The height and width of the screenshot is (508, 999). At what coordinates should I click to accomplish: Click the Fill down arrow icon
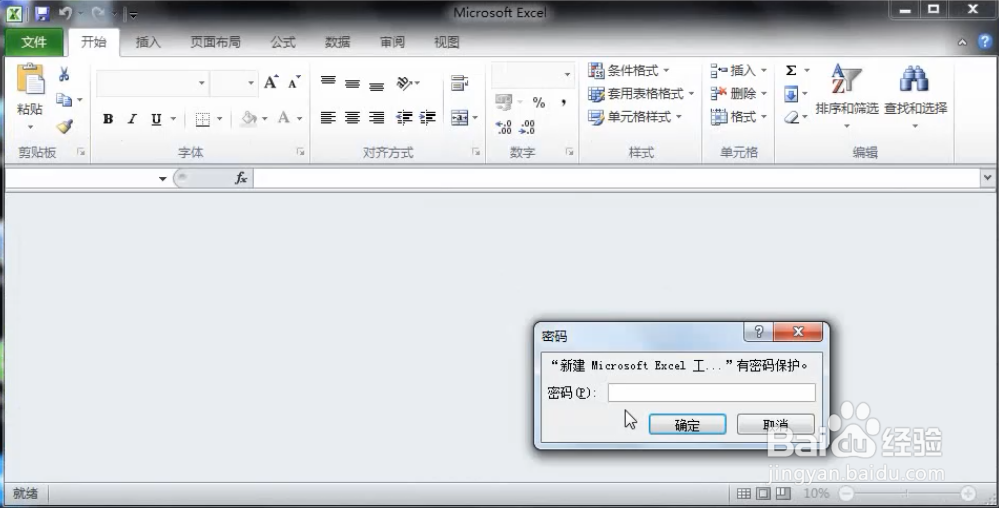click(x=791, y=94)
